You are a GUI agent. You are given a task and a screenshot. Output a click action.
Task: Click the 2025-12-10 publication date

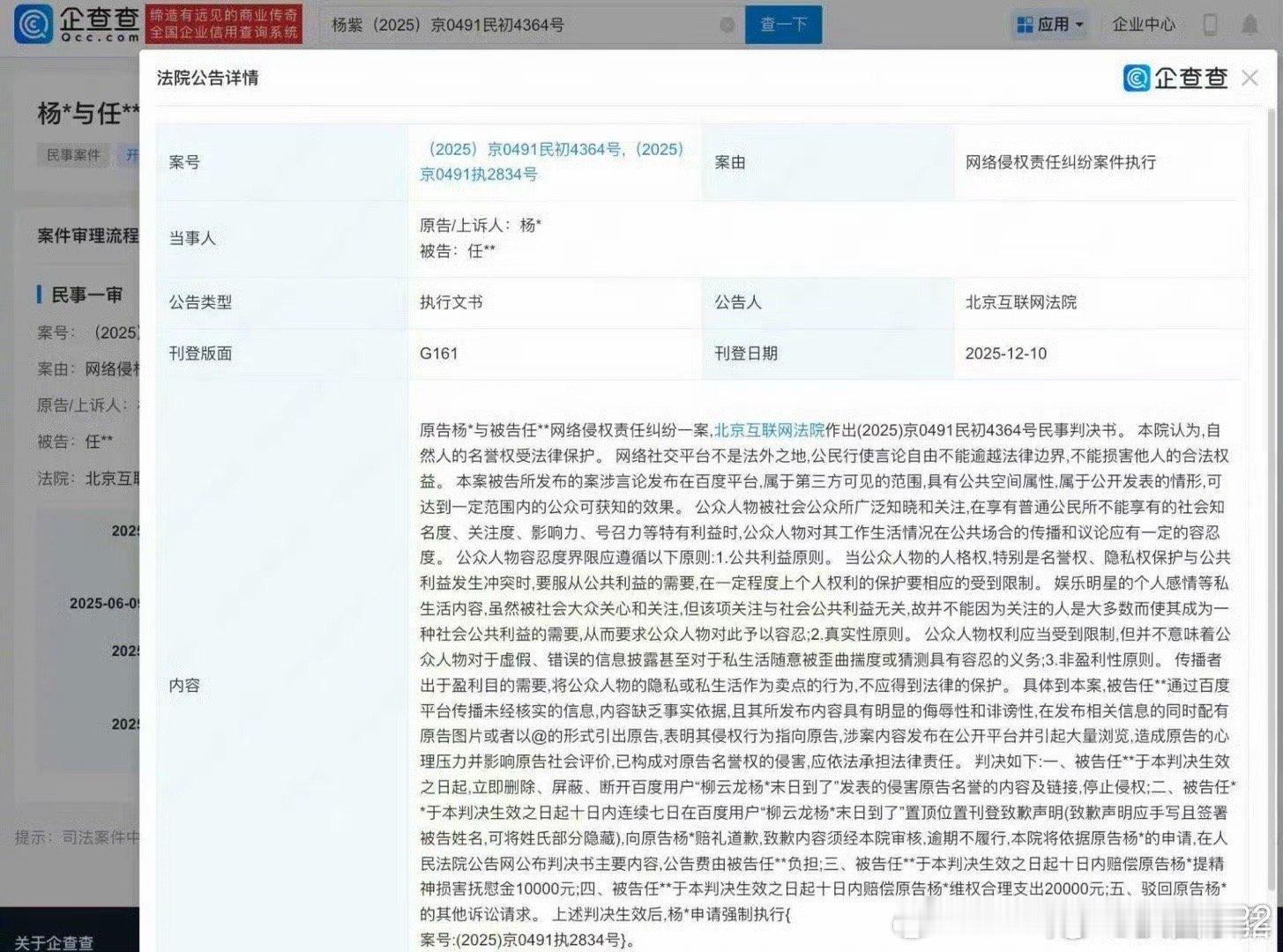(x=1006, y=353)
